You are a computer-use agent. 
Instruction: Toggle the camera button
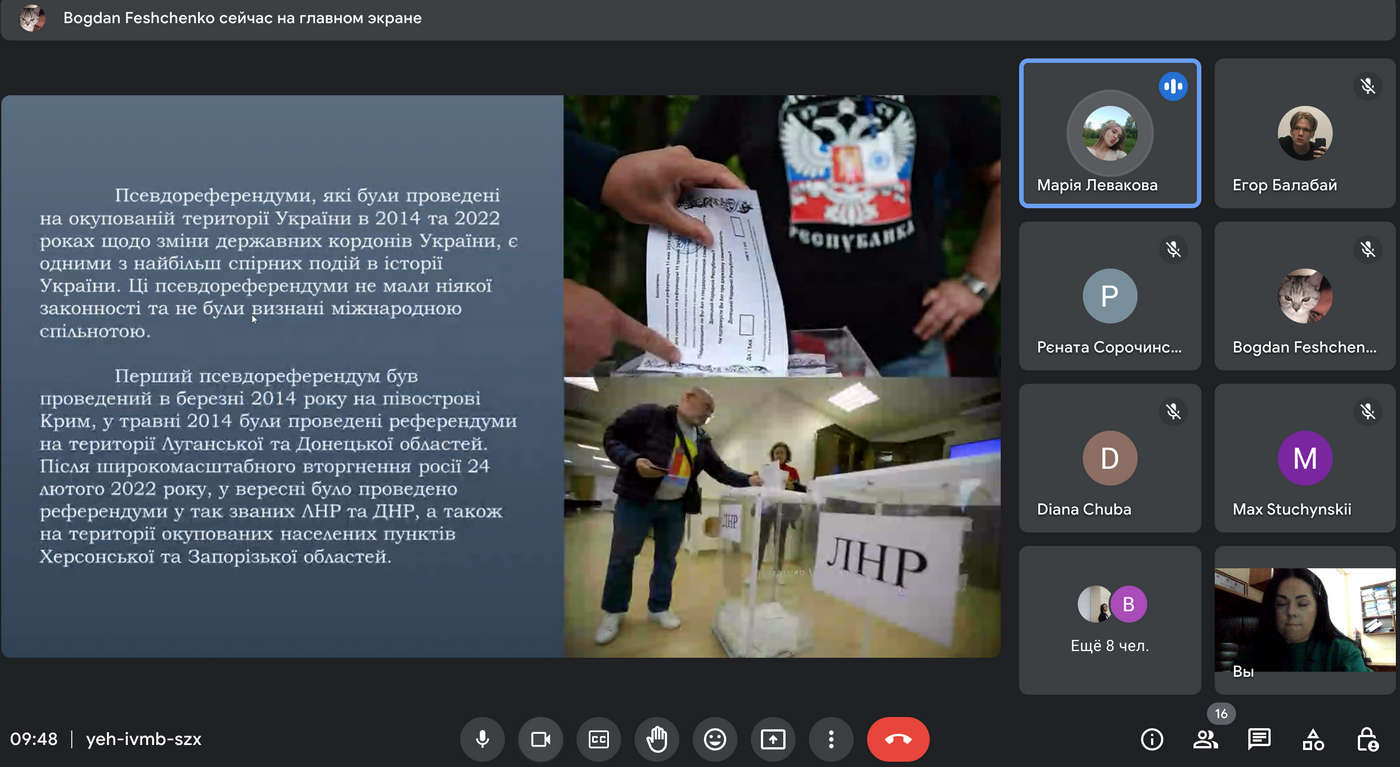coord(540,739)
